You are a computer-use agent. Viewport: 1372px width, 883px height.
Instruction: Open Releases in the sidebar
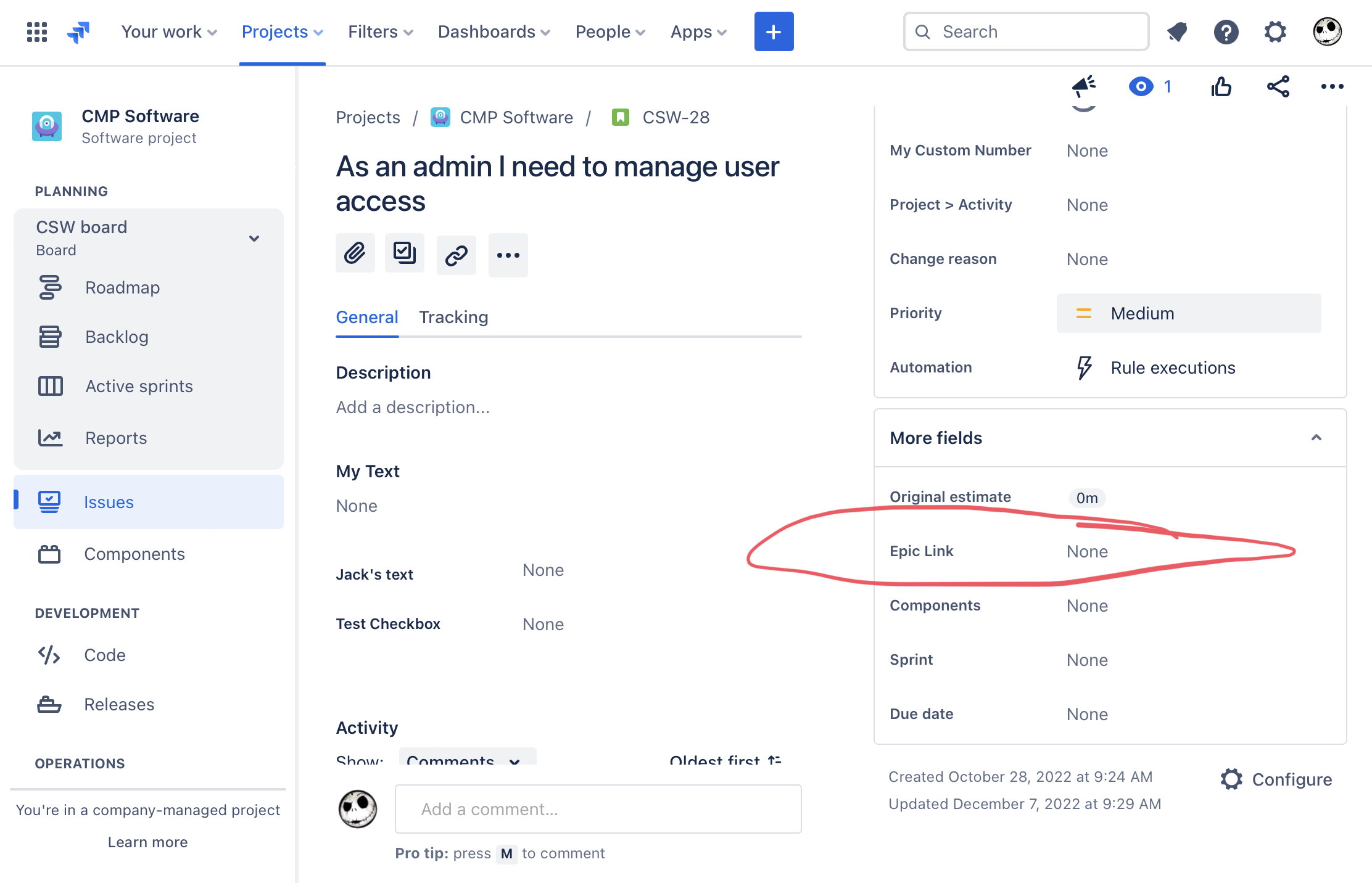[x=119, y=704]
